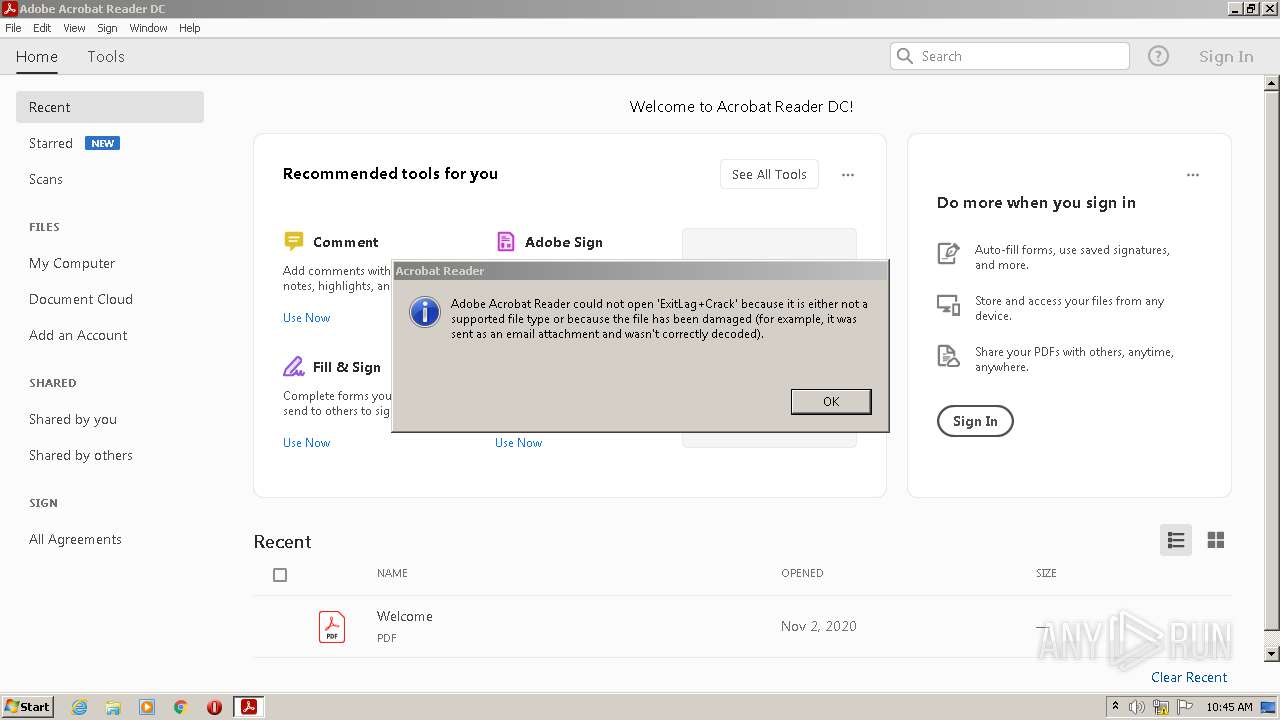Click the volume speaker tray icon
1280x720 pixels.
click(1137, 707)
